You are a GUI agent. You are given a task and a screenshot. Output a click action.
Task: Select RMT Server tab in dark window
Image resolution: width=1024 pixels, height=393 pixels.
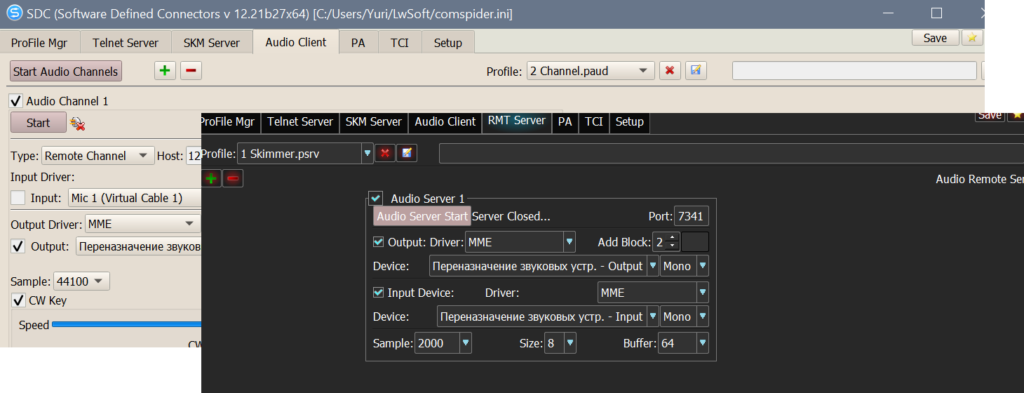coord(516,121)
